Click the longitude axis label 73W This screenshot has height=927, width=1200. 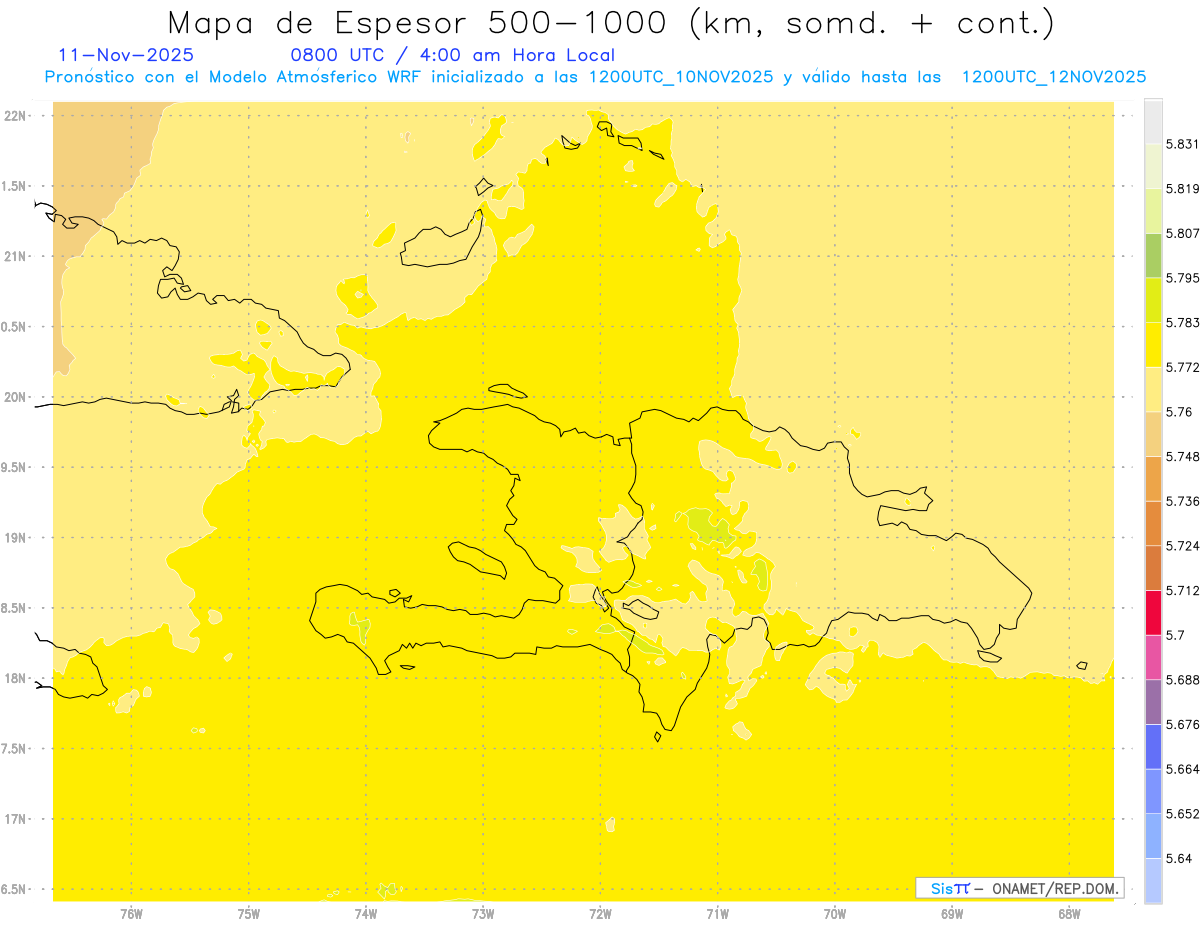(x=483, y=914)
